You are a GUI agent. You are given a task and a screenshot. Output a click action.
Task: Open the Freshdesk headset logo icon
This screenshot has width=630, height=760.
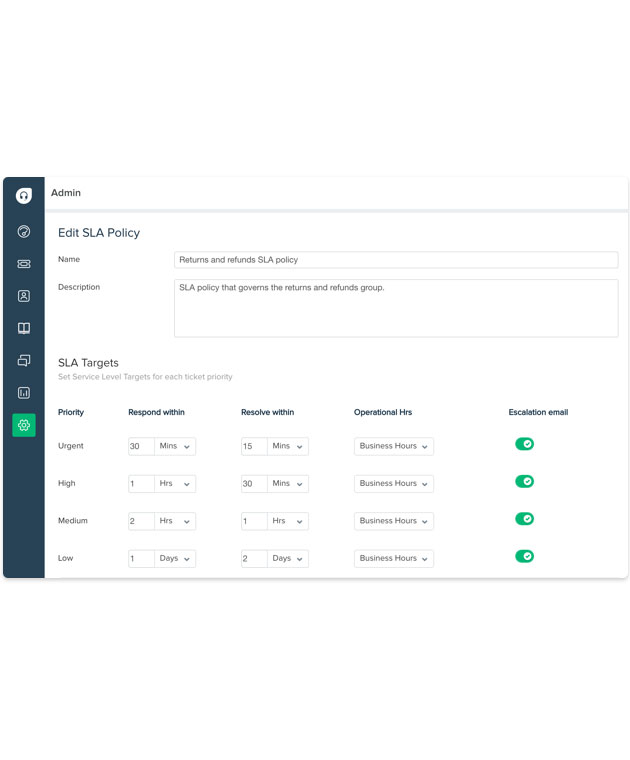tap(24, 196)
